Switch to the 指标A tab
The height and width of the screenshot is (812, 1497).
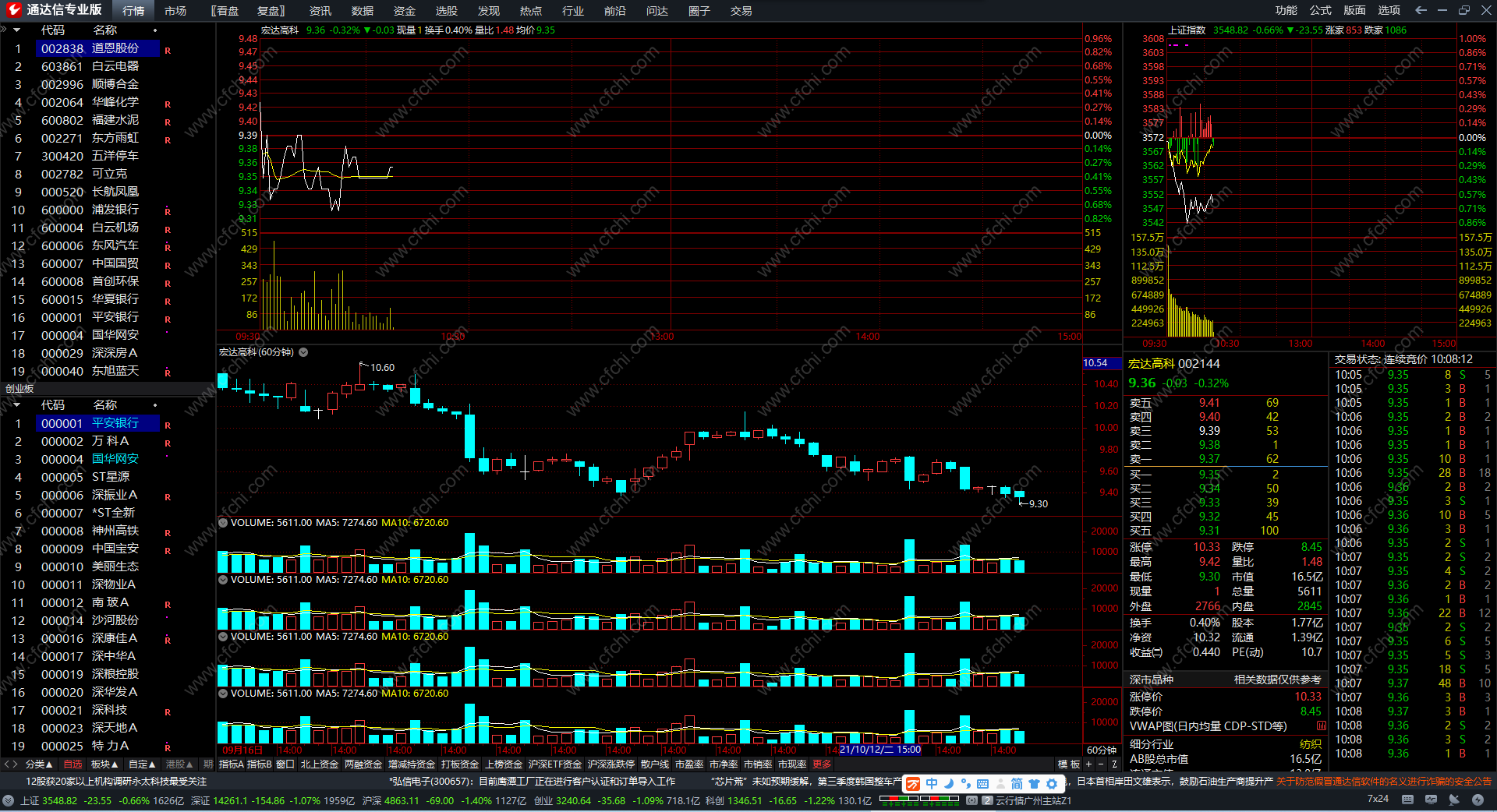click(x=232, y=764)
